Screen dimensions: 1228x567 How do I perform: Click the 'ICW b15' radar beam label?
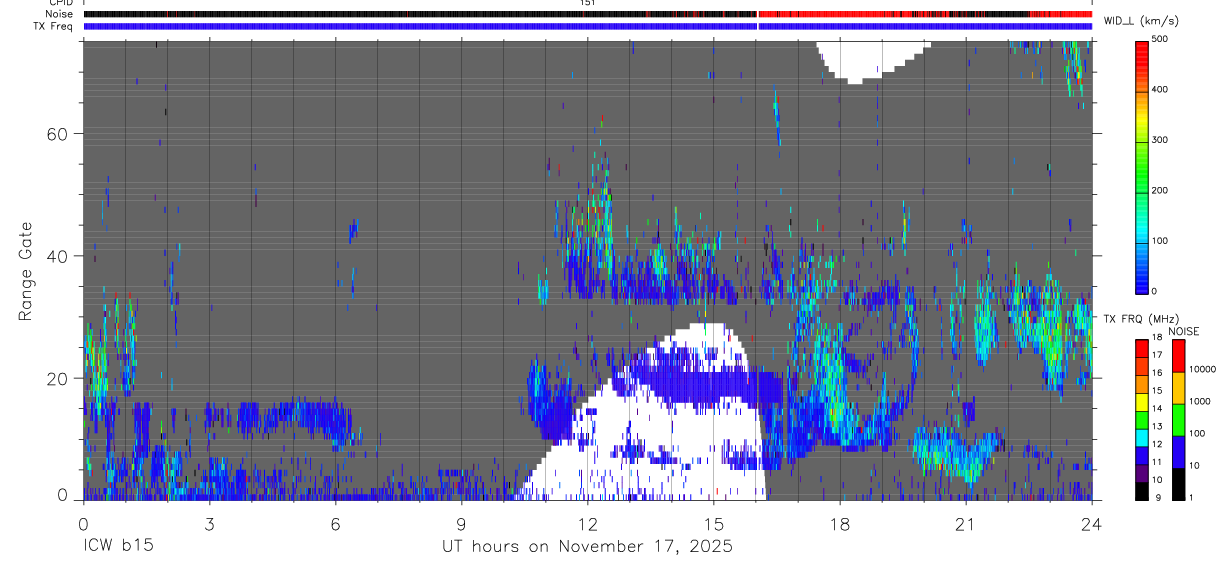point(117,547)
